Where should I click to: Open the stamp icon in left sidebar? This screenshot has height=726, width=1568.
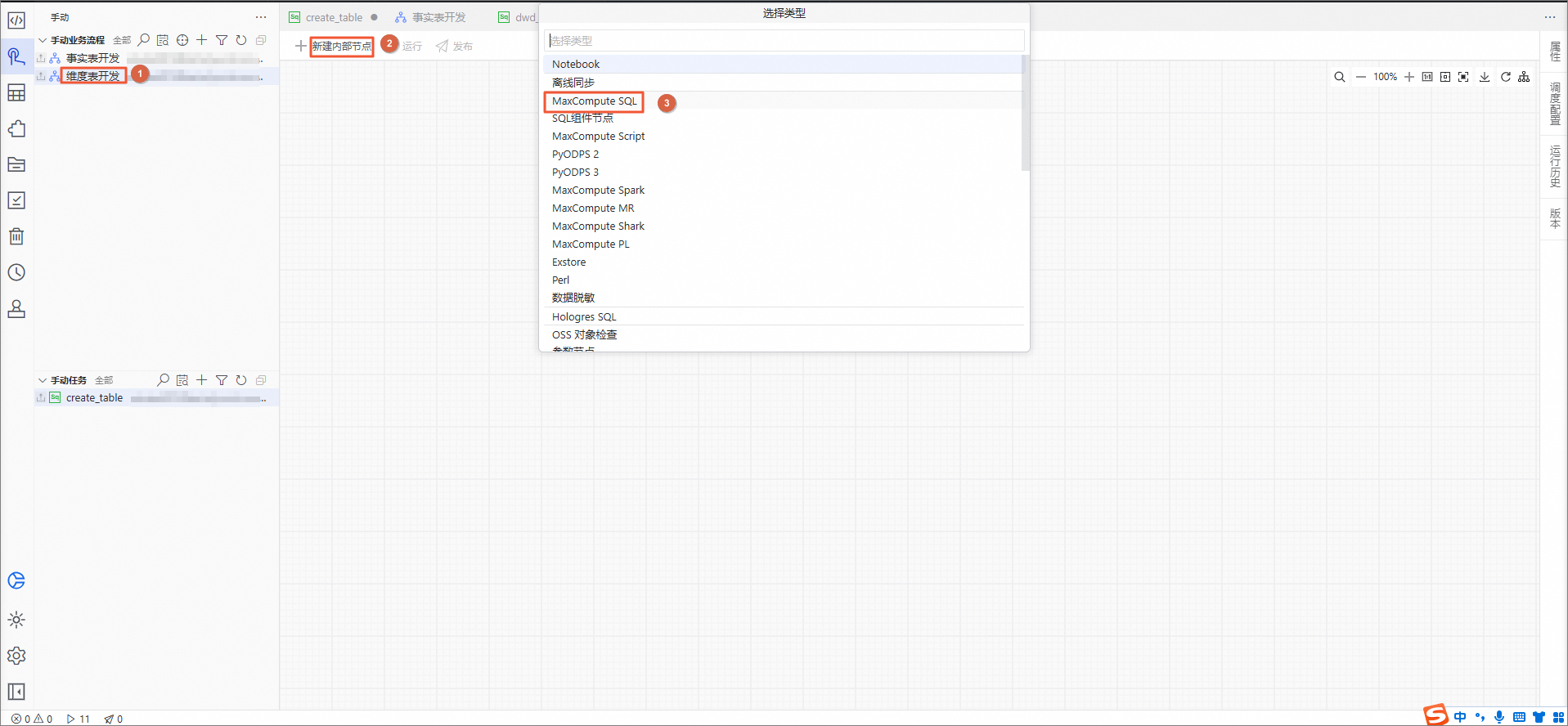coord(16,308)
